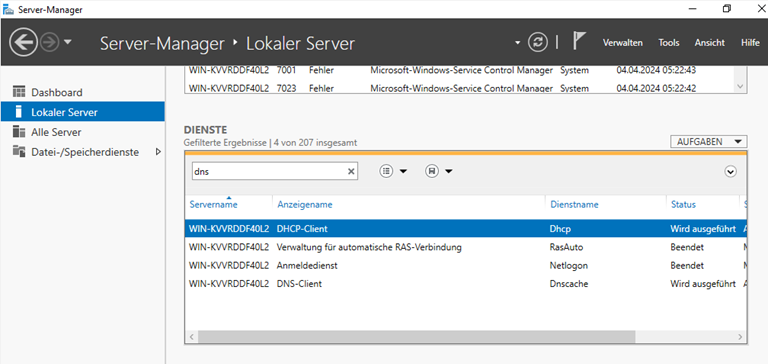Viewport: 768px width, 364px height.
Task: Click Wird ausgeführt status of DNS-Client
Action: coord(702,284)
